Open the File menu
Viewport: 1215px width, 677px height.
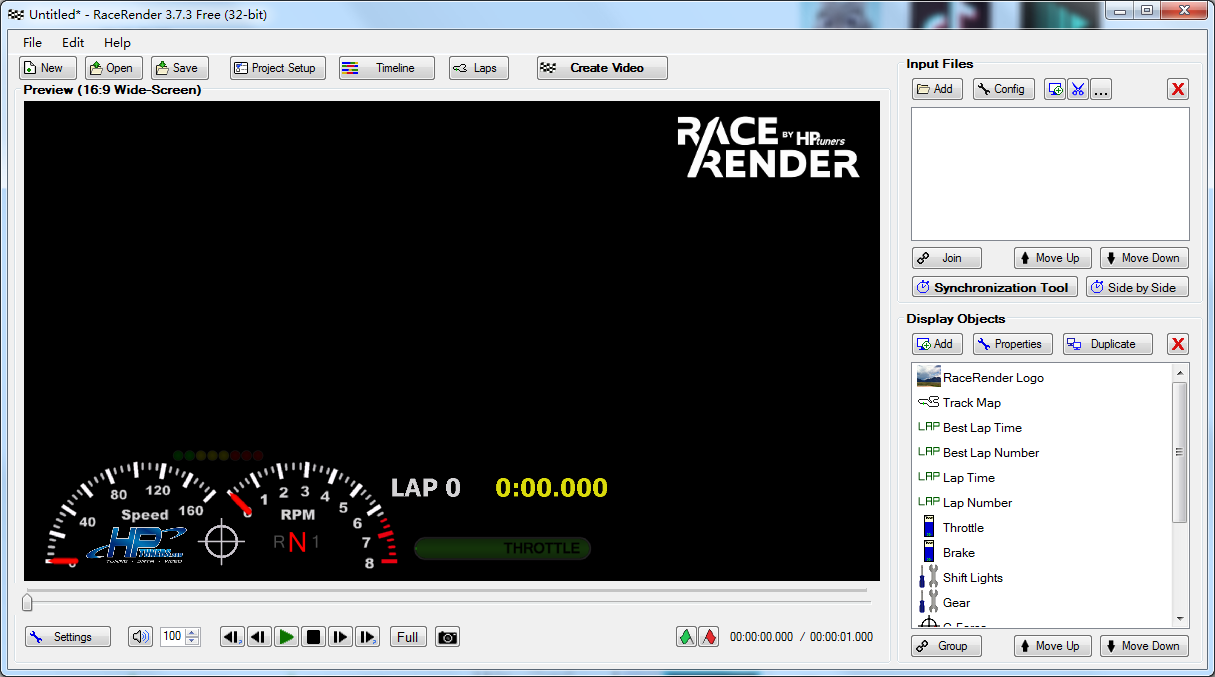[x=33, y=43]
